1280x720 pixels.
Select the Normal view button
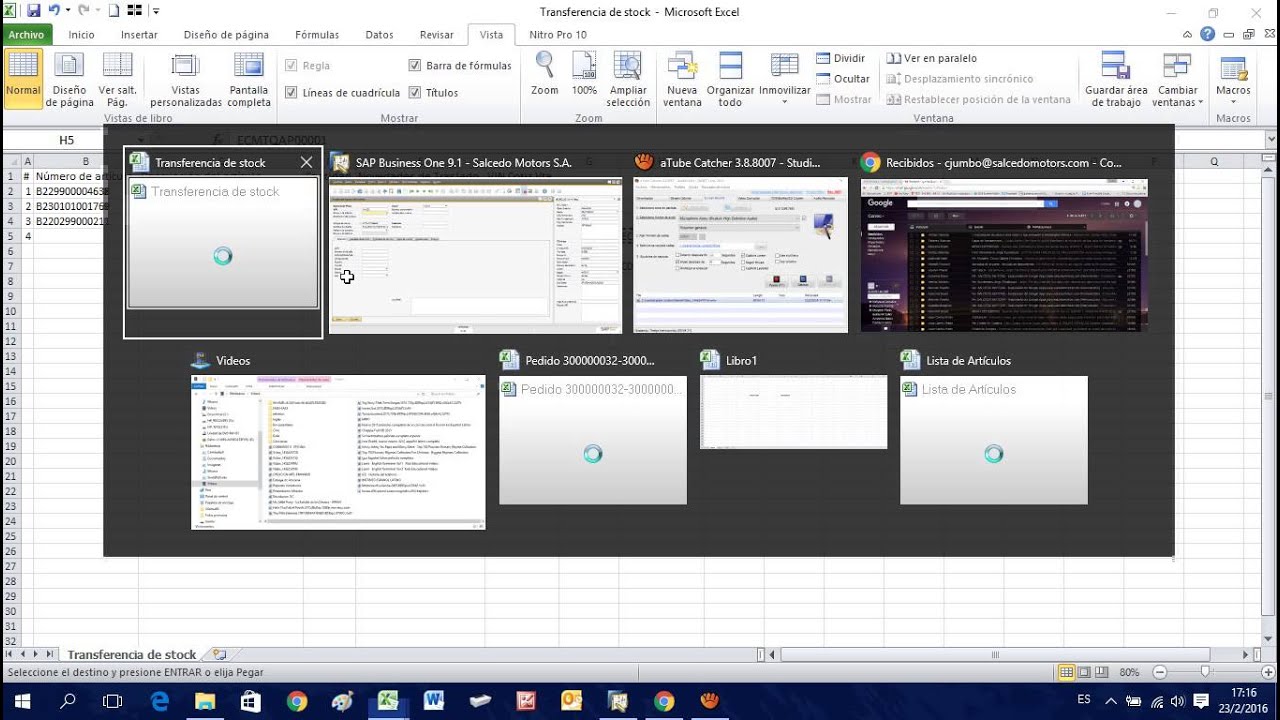pos(23,78)
